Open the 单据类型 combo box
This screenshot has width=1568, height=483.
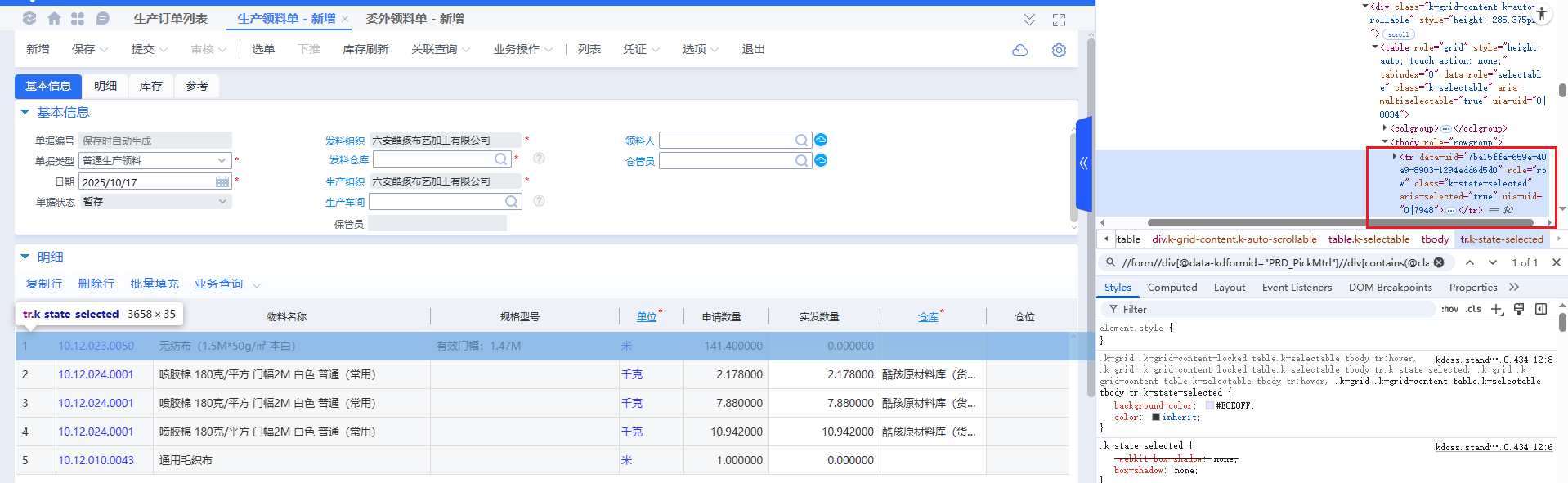click(155, 160)
